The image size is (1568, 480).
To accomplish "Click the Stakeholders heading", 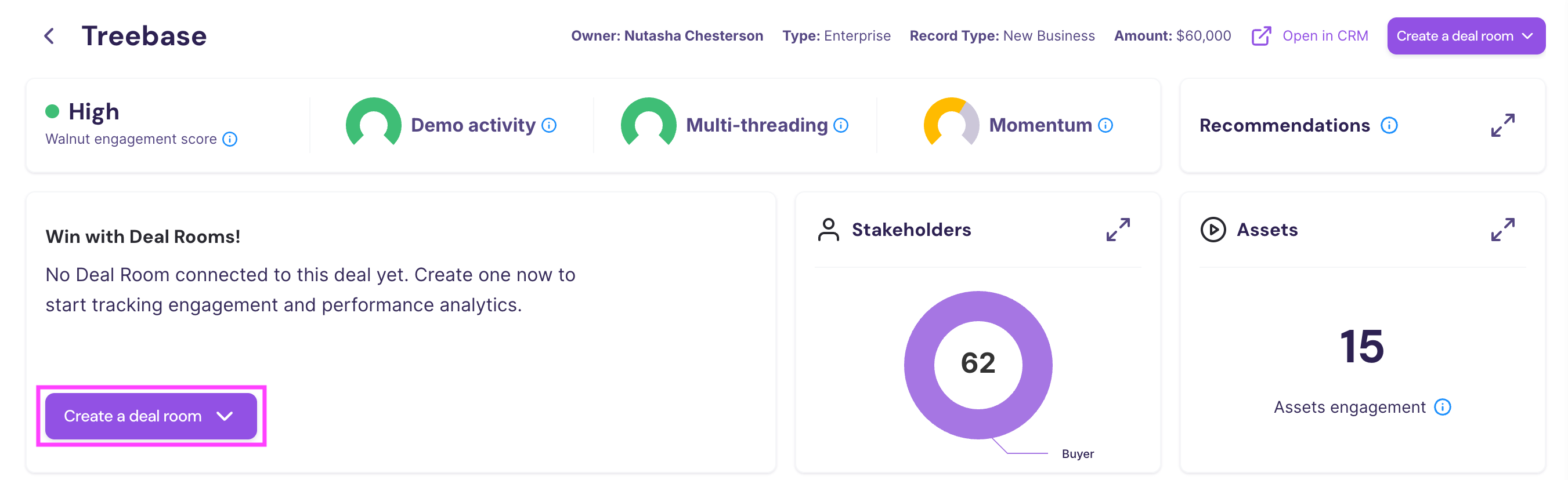I will coord(911,230).
